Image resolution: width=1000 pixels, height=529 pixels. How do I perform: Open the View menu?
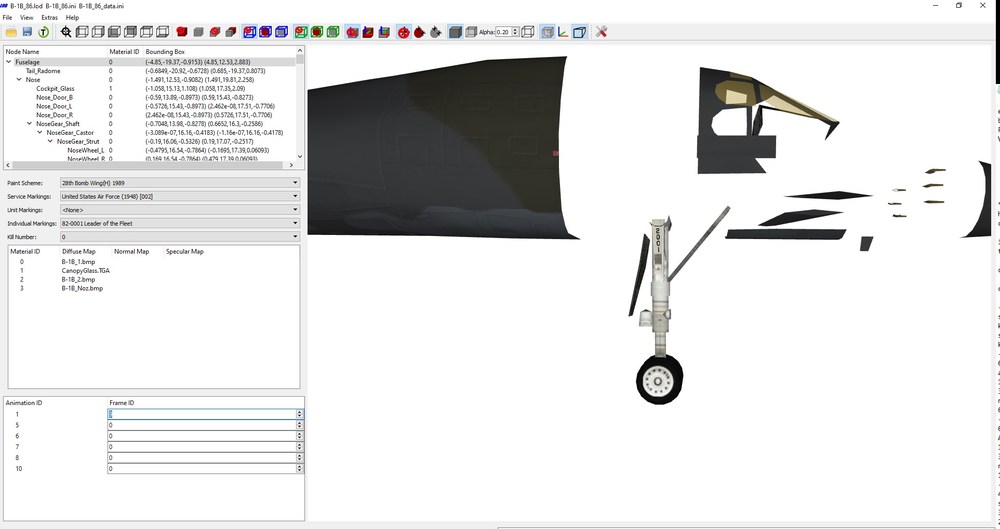tap(26, 17)
